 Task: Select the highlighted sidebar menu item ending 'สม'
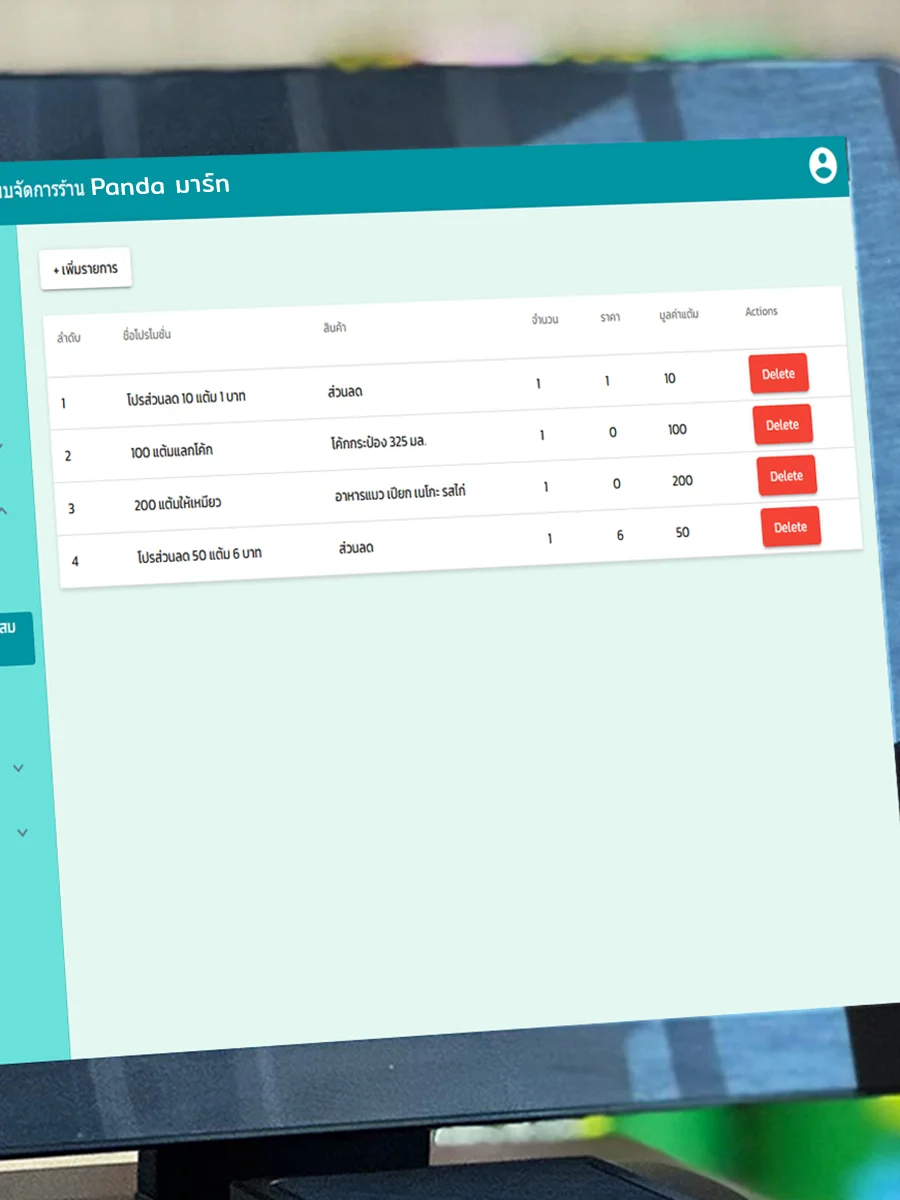click(x=14, y=638)
